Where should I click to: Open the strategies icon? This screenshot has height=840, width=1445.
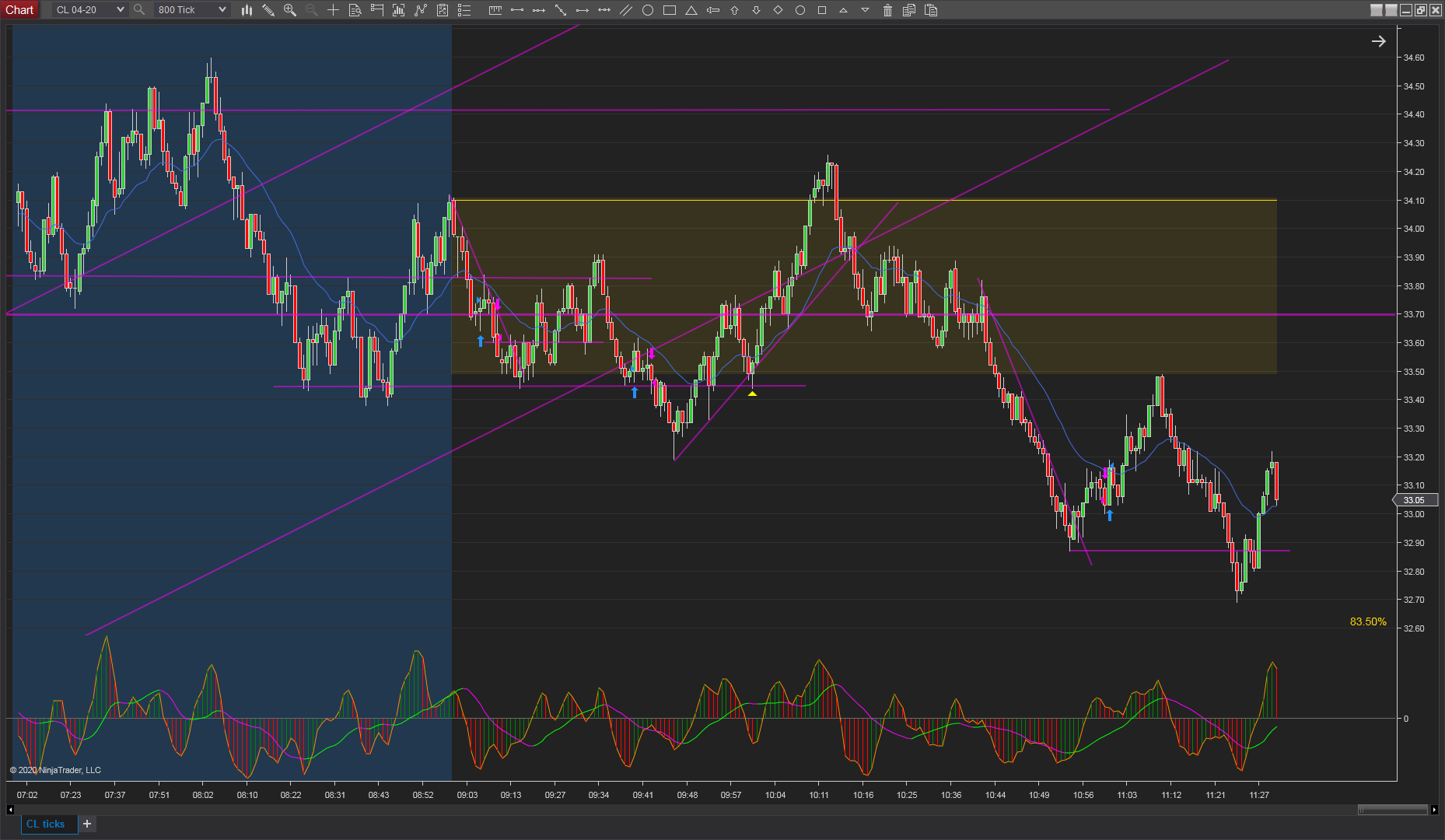point(421,10)
